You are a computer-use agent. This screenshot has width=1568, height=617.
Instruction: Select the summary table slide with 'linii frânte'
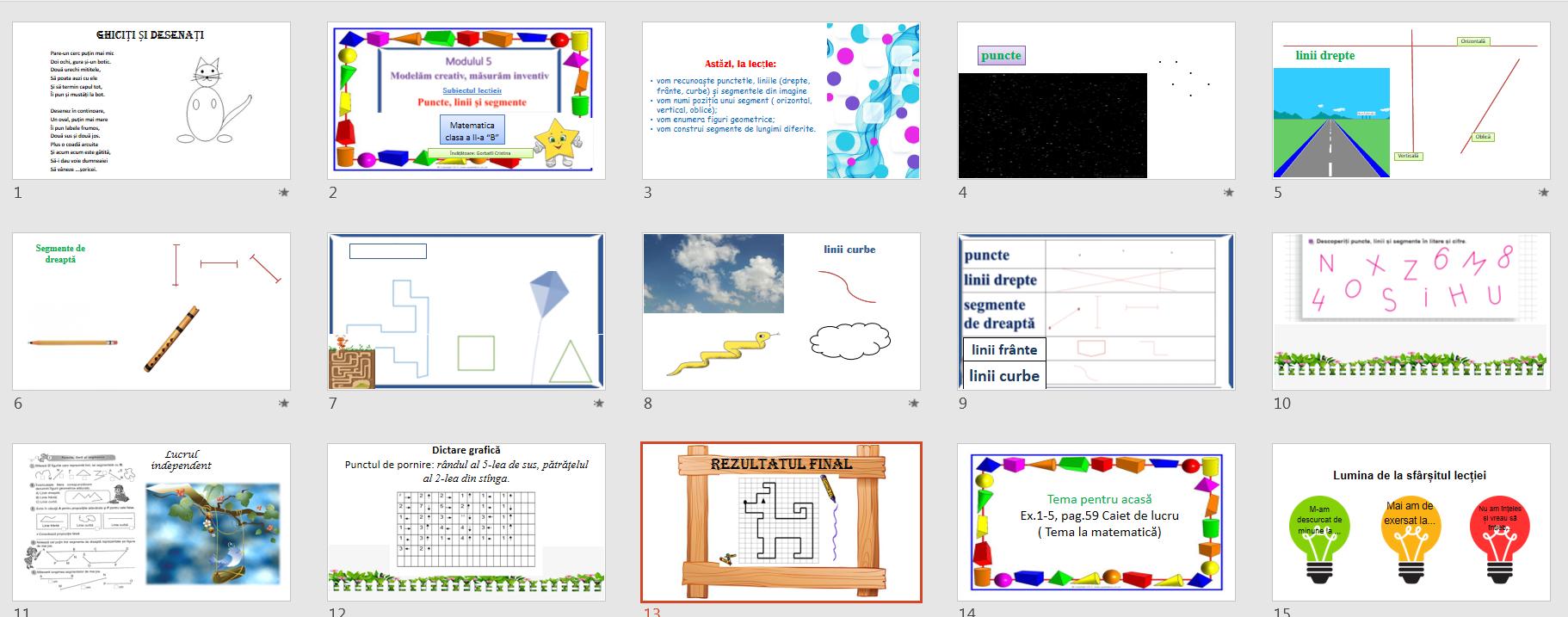(x=1096, y=312)
